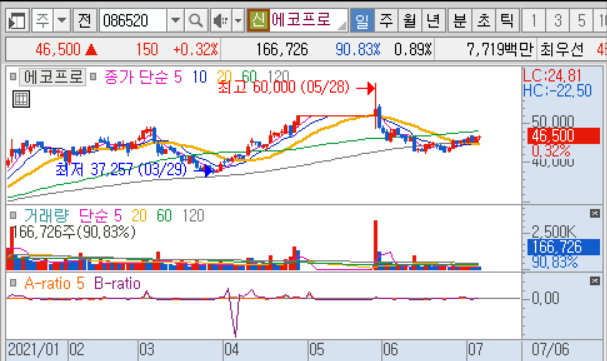Click the 종가 단순 moving average label

click(135, 77)
